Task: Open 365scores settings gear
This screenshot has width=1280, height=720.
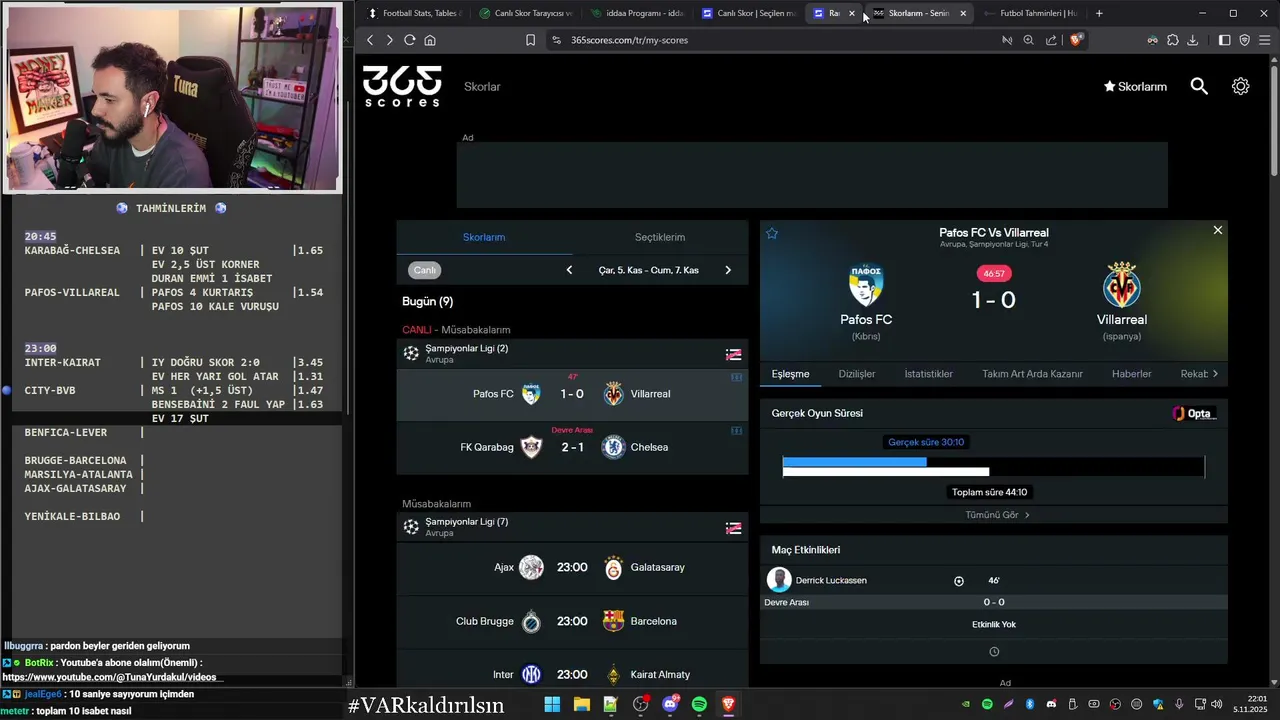Action: coord(1240,86)
